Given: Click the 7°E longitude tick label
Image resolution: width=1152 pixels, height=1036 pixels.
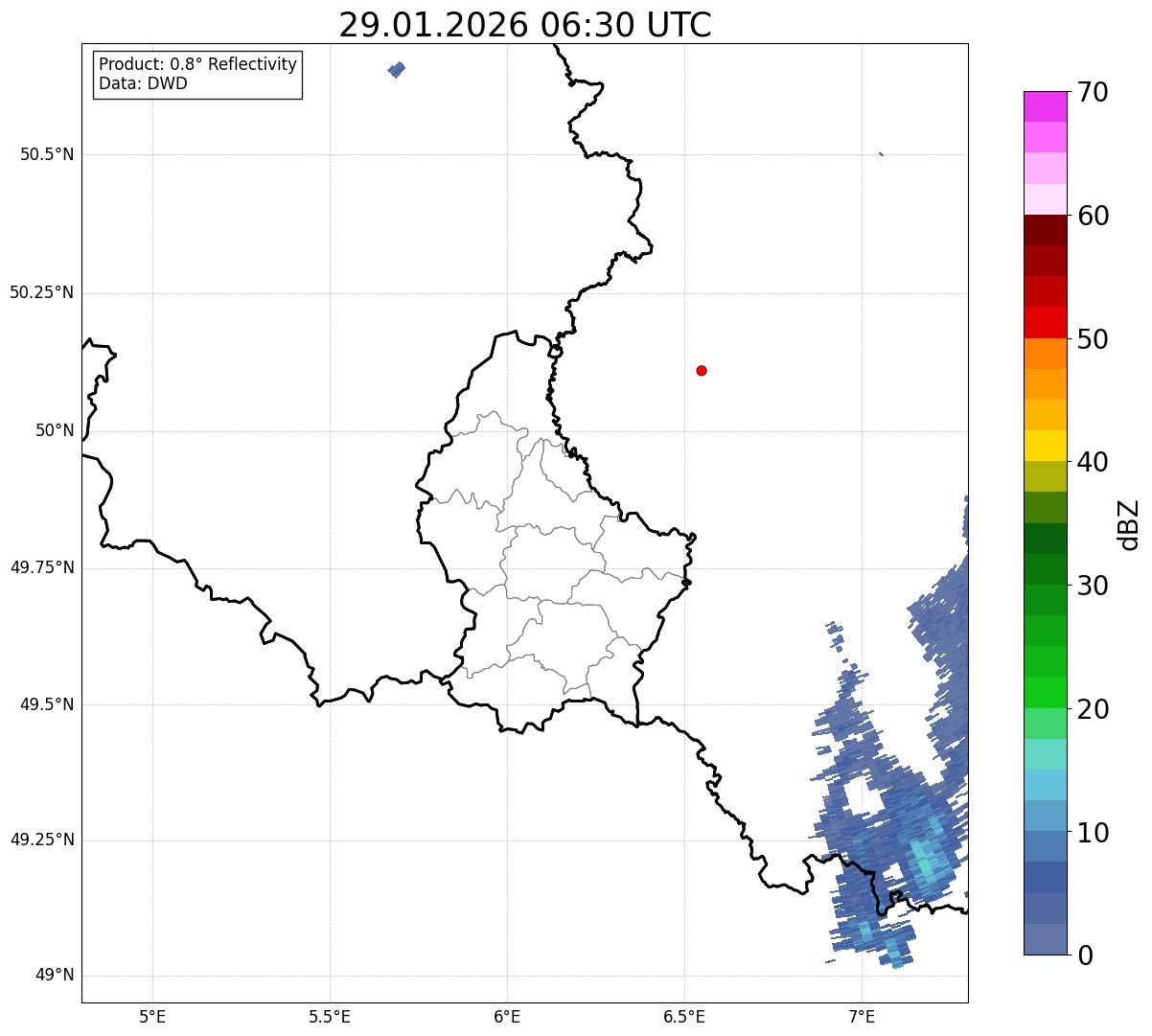Looking at the screenshot, I should (862, 1016).
